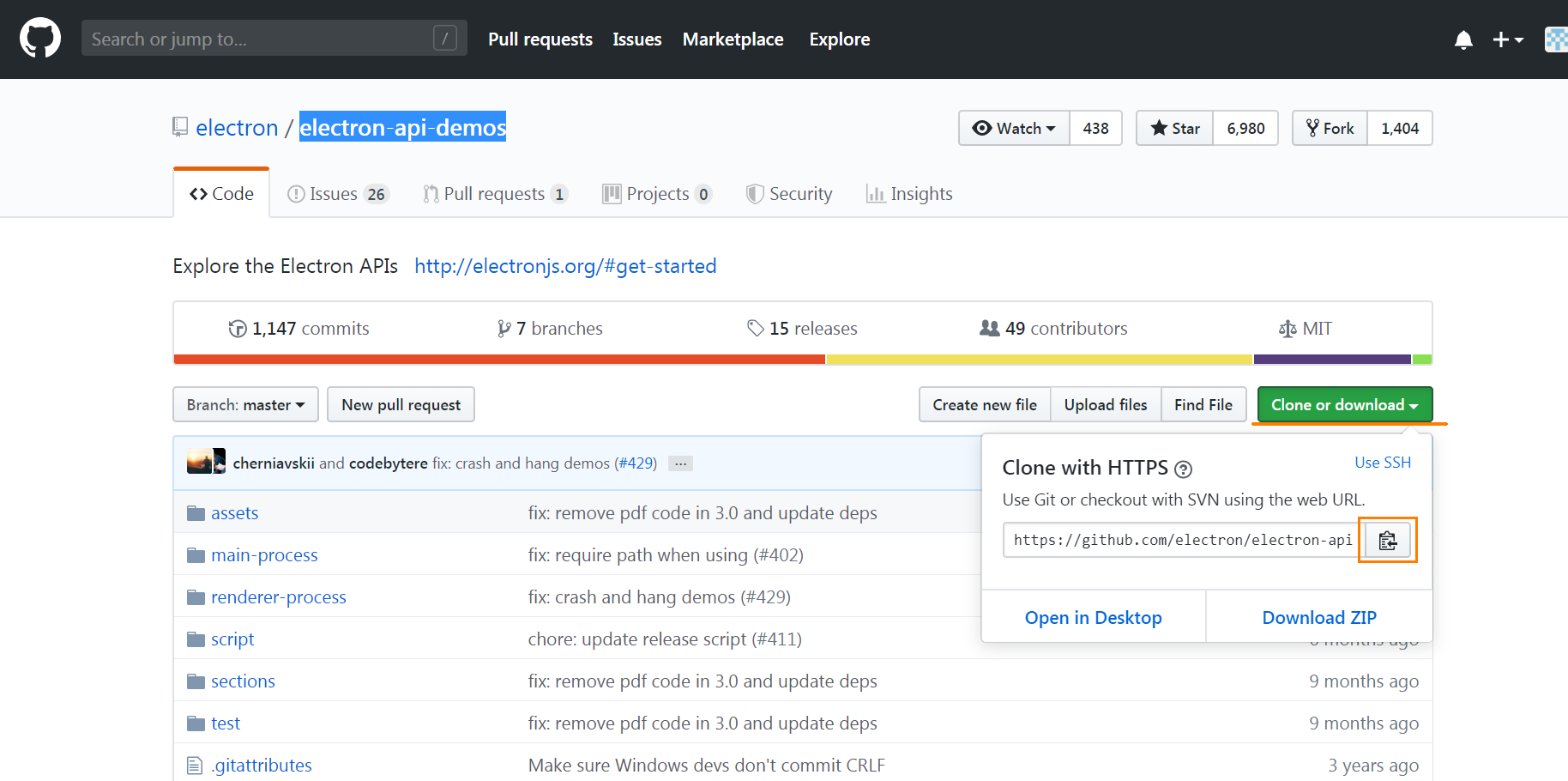Viewport: 1568px width, 781px height.
Task: Open 'Make sure Windows devs don't commit CRLF' commit
Action: click(x=707, y=766)
